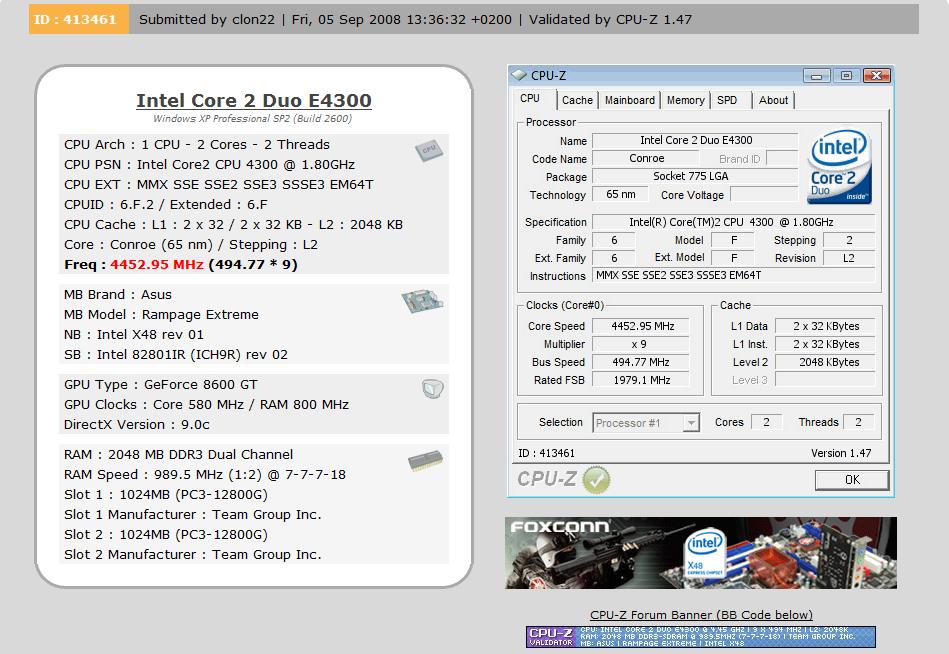Click the Name field showing Intel Core 2 Duo E4300
This screenshot has width=949, height=654.
pyautogui.click(x=695, y=140)
